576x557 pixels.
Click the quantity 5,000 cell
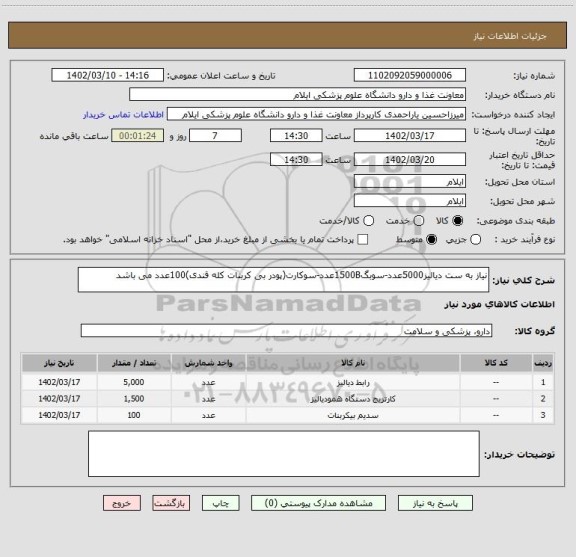click(134, 382)
